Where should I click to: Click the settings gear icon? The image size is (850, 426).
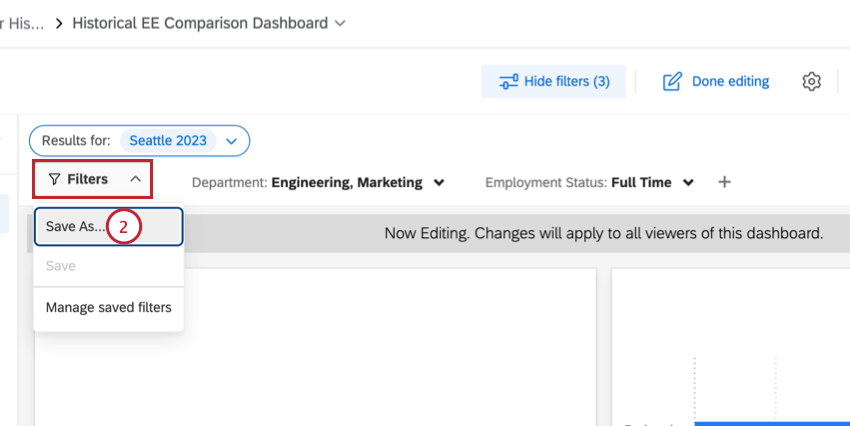[811, 81]
